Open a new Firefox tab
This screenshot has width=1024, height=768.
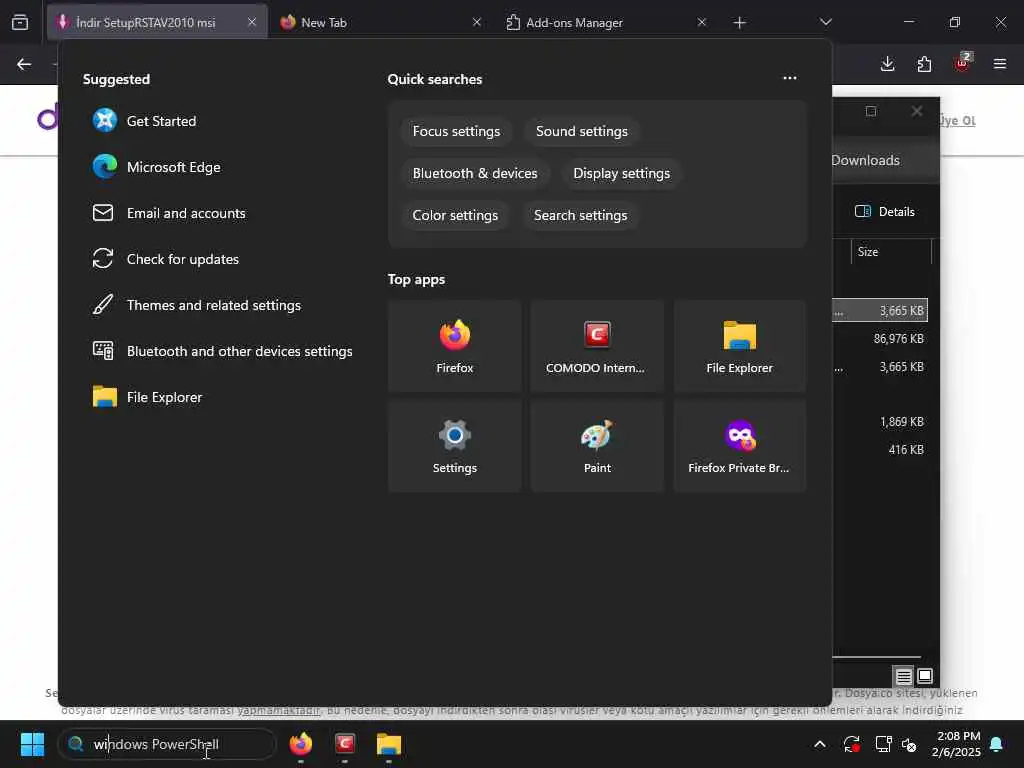click(x=739, y=23)
